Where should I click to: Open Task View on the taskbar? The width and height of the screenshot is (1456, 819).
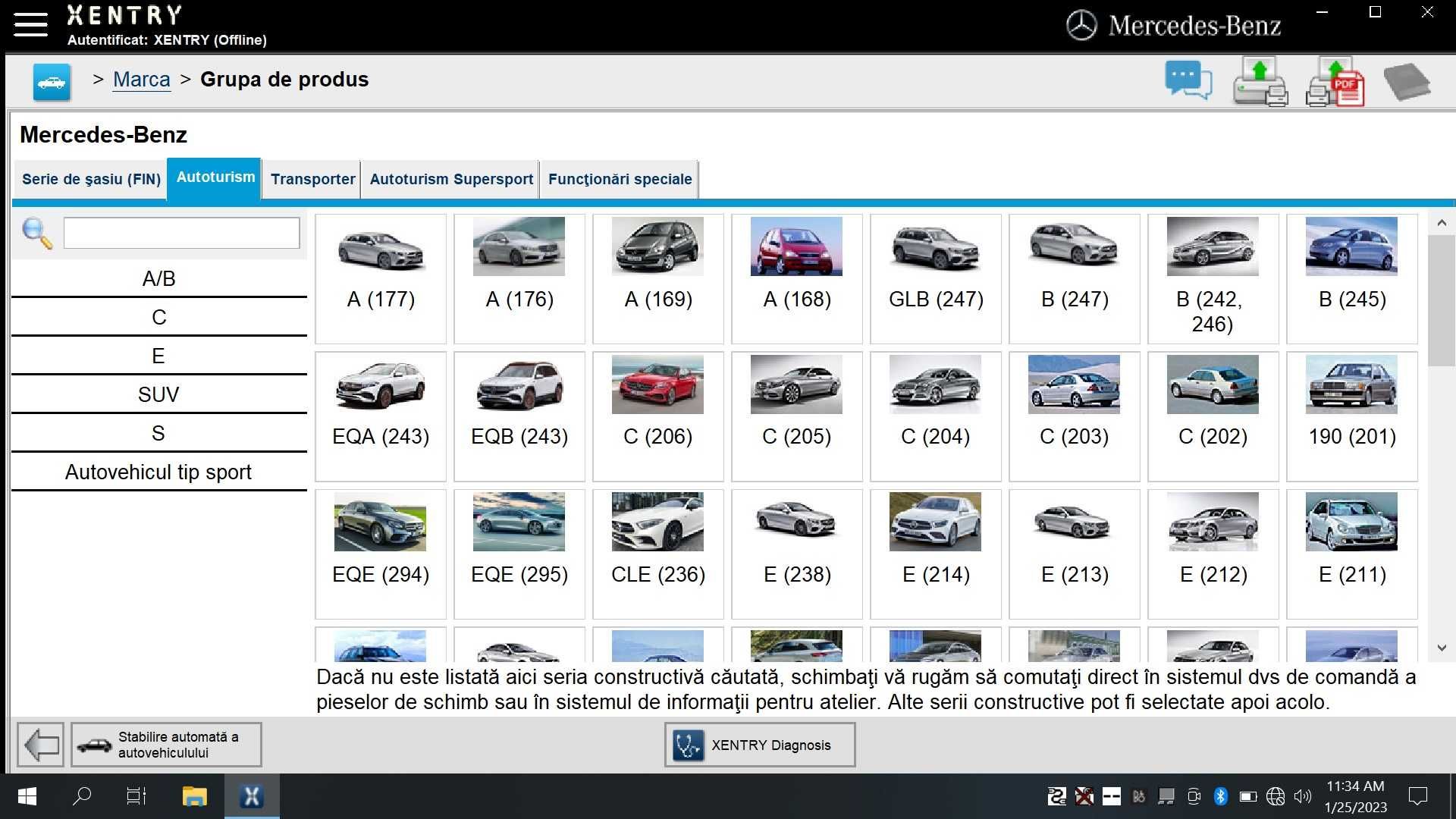[136, 796]
